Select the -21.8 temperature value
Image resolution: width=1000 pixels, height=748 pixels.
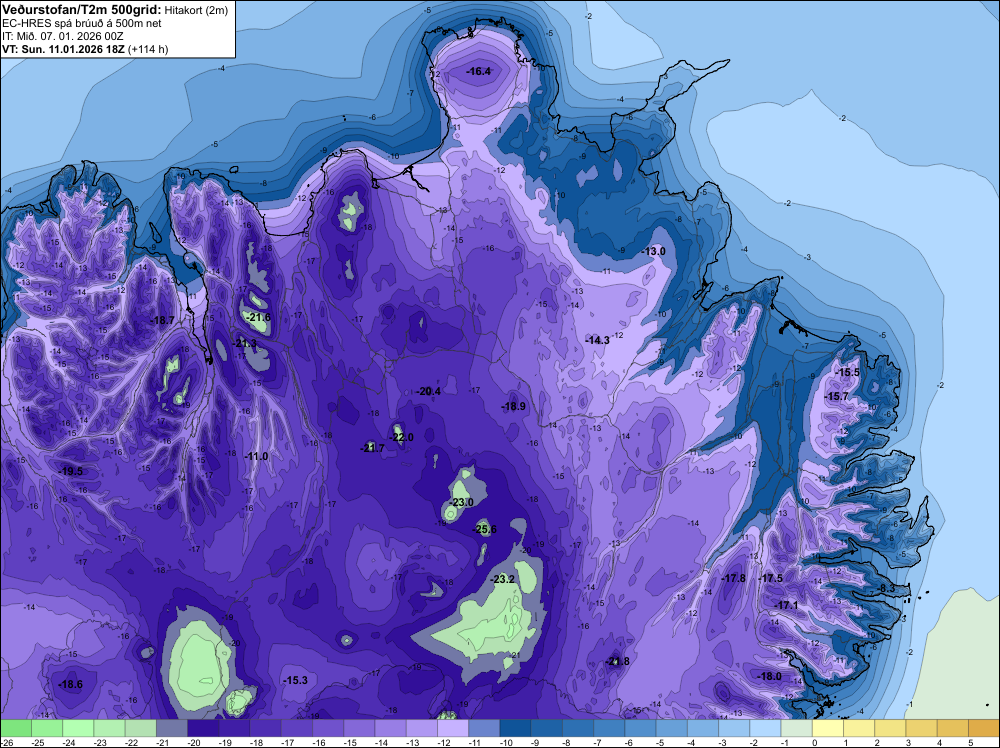pos(617,661)
